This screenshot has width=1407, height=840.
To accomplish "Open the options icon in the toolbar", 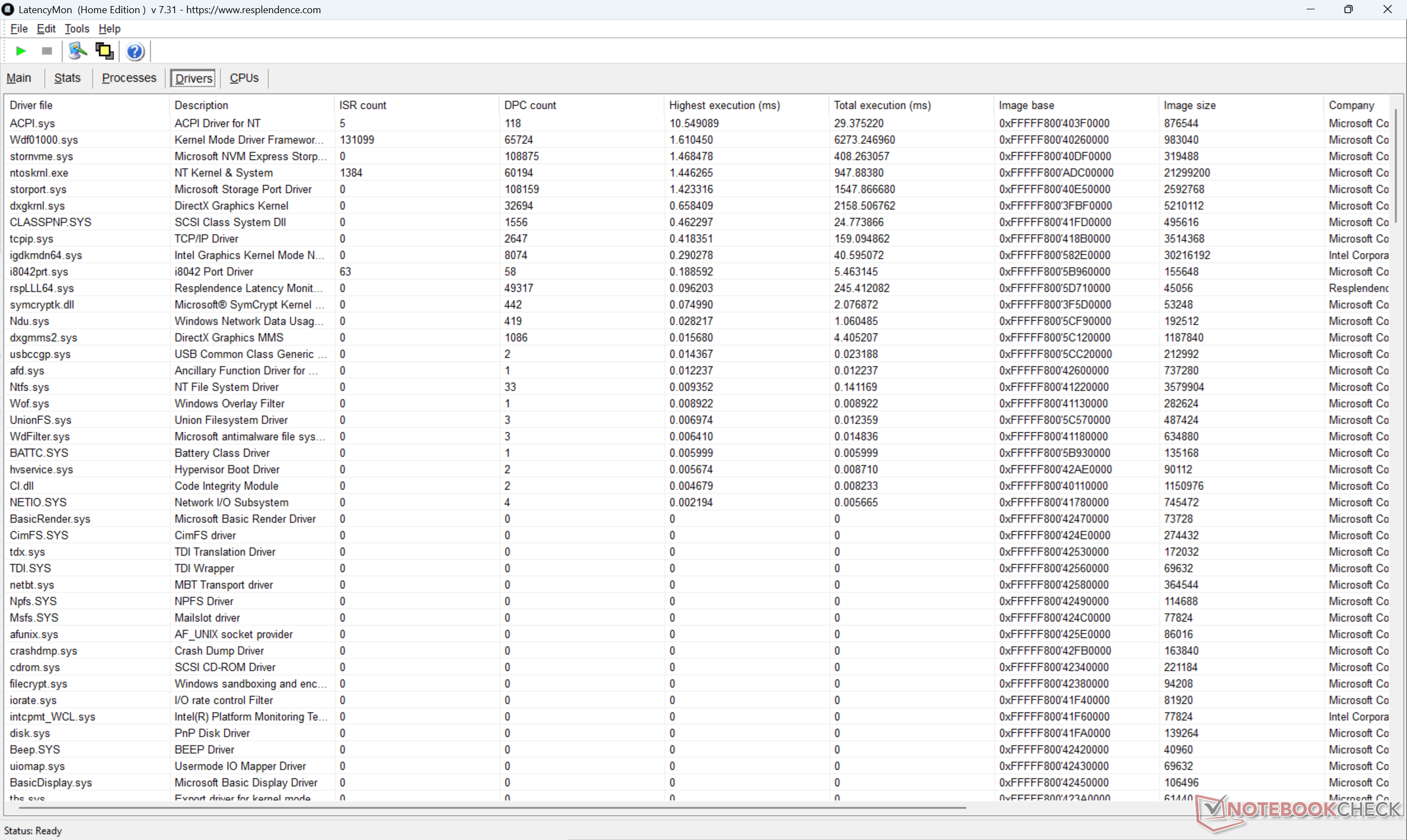I will click(x=77, y=51).
